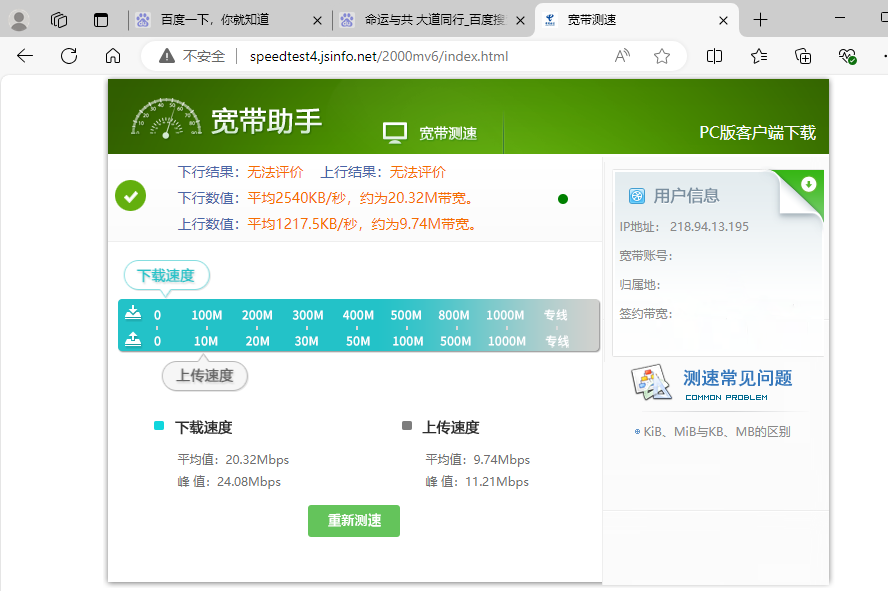
Task: Open the workspaces icon in title bar
Action: (59, 20)
